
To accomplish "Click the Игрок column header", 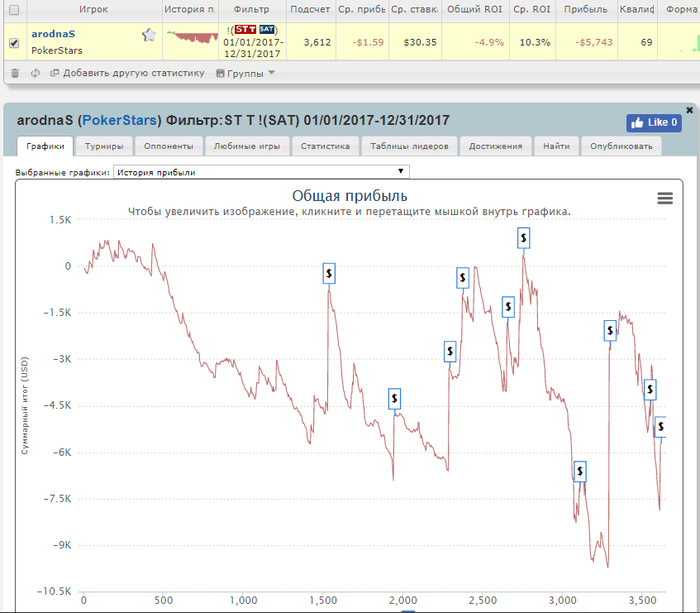I will 93,9.
